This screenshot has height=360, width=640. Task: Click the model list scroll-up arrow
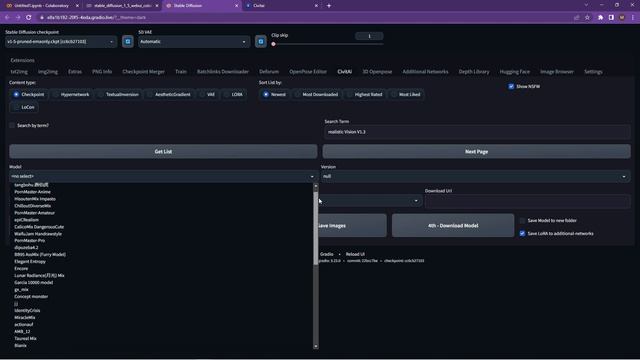point(316,186)
